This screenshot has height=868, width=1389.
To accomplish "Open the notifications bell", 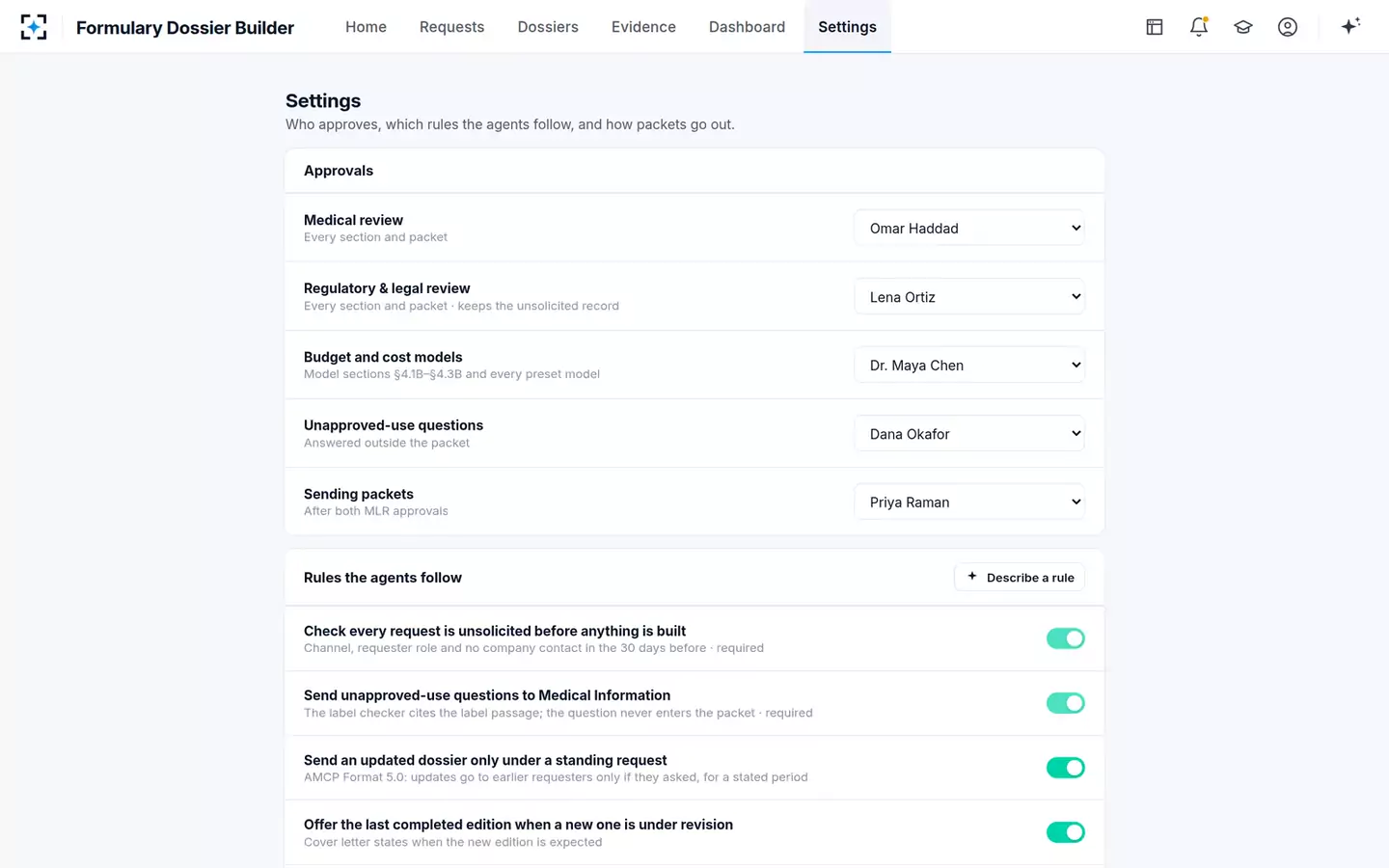I will pyautogui.click(x=1199, y=27).
